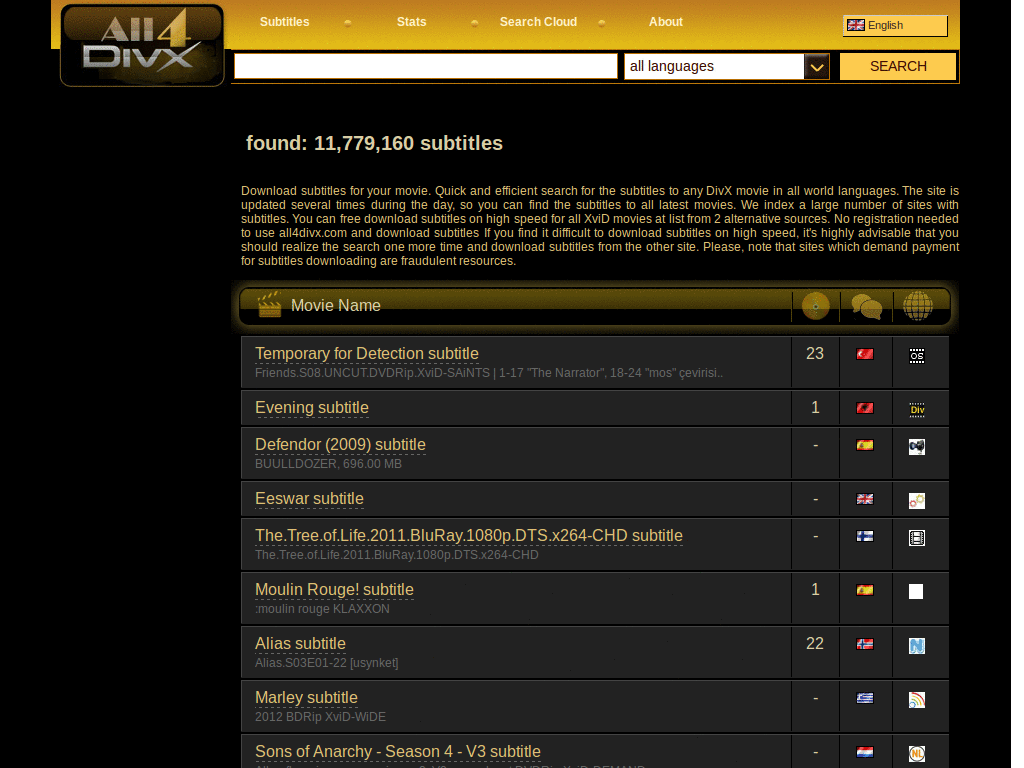The image size is (1024, 768).
Task: Open Moulin Rouge! subtitle link
Action: pyautogui.click(x=334, y=590)
